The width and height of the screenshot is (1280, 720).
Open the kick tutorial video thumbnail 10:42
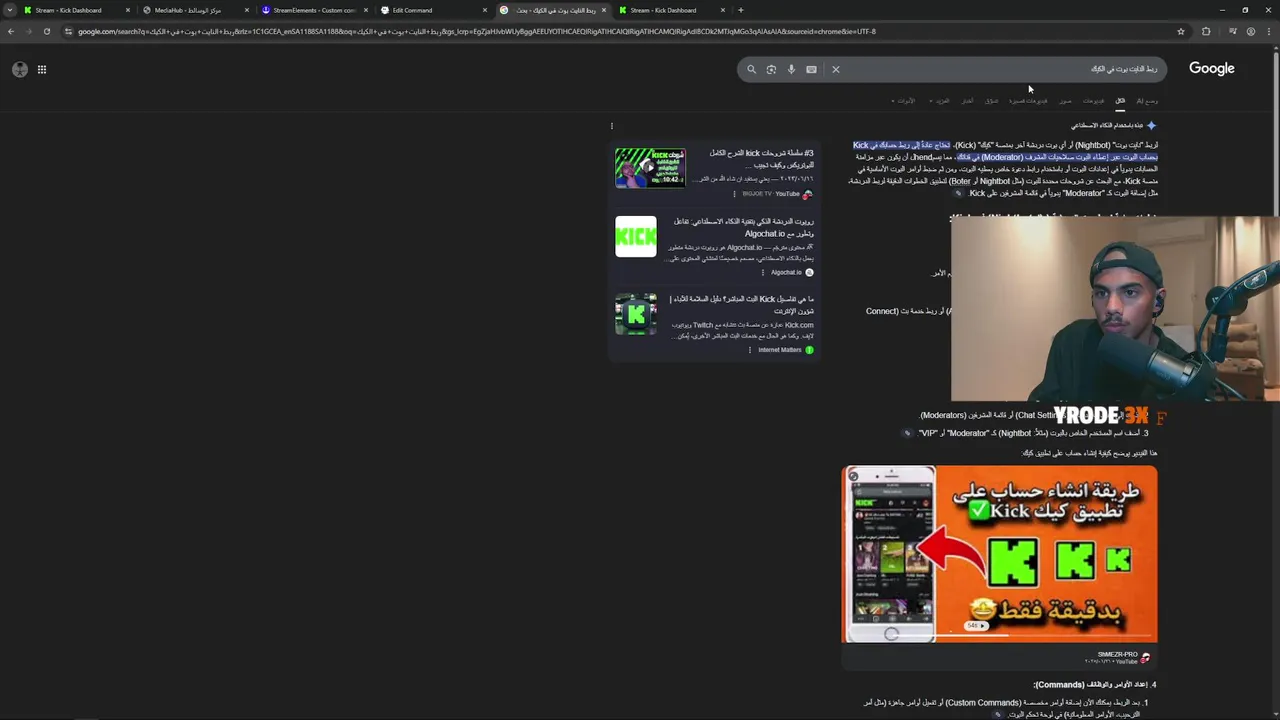pos(650,167)
